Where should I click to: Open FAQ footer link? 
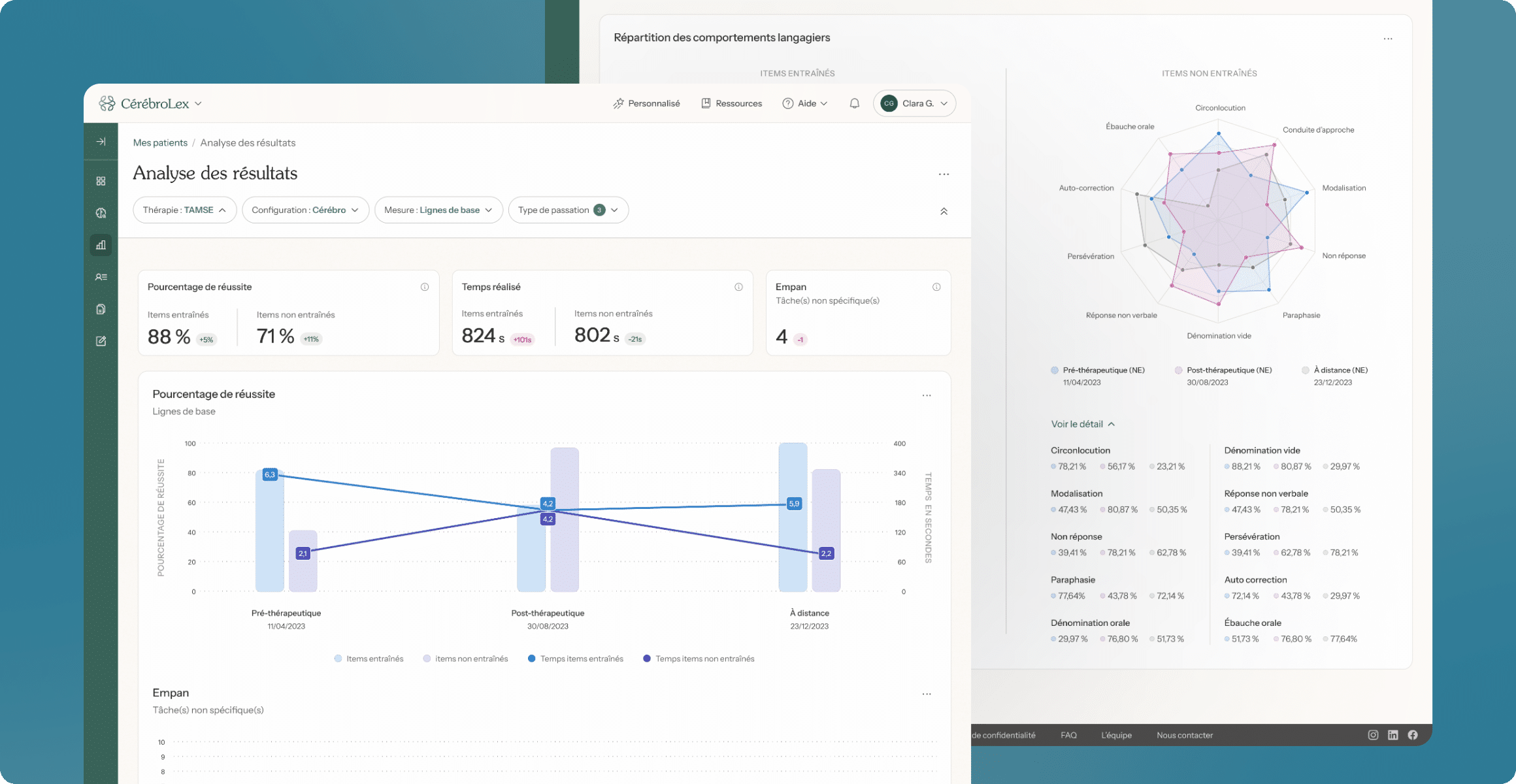(1068, 735)
